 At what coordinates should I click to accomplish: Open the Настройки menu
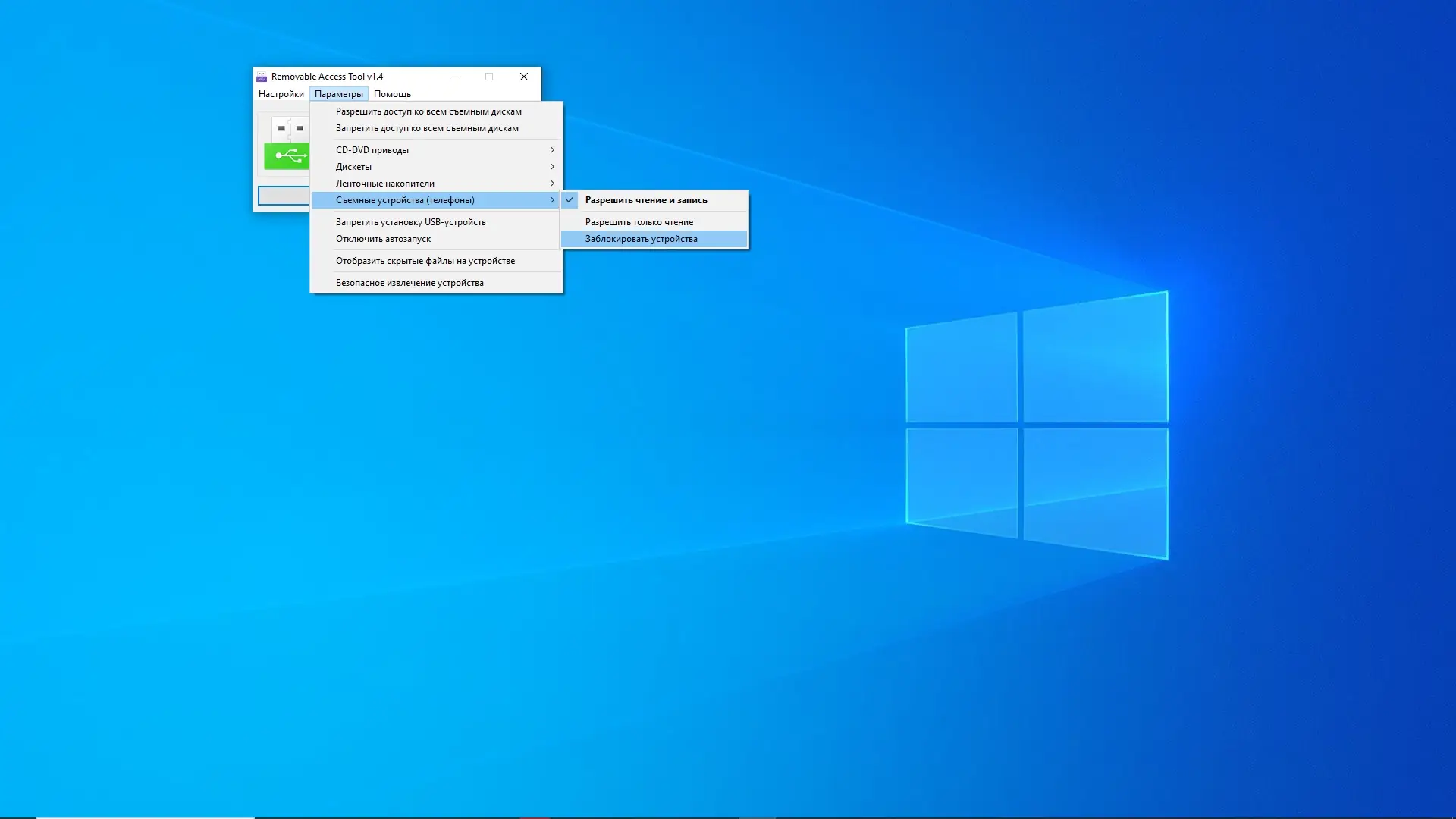click(281, 94)
